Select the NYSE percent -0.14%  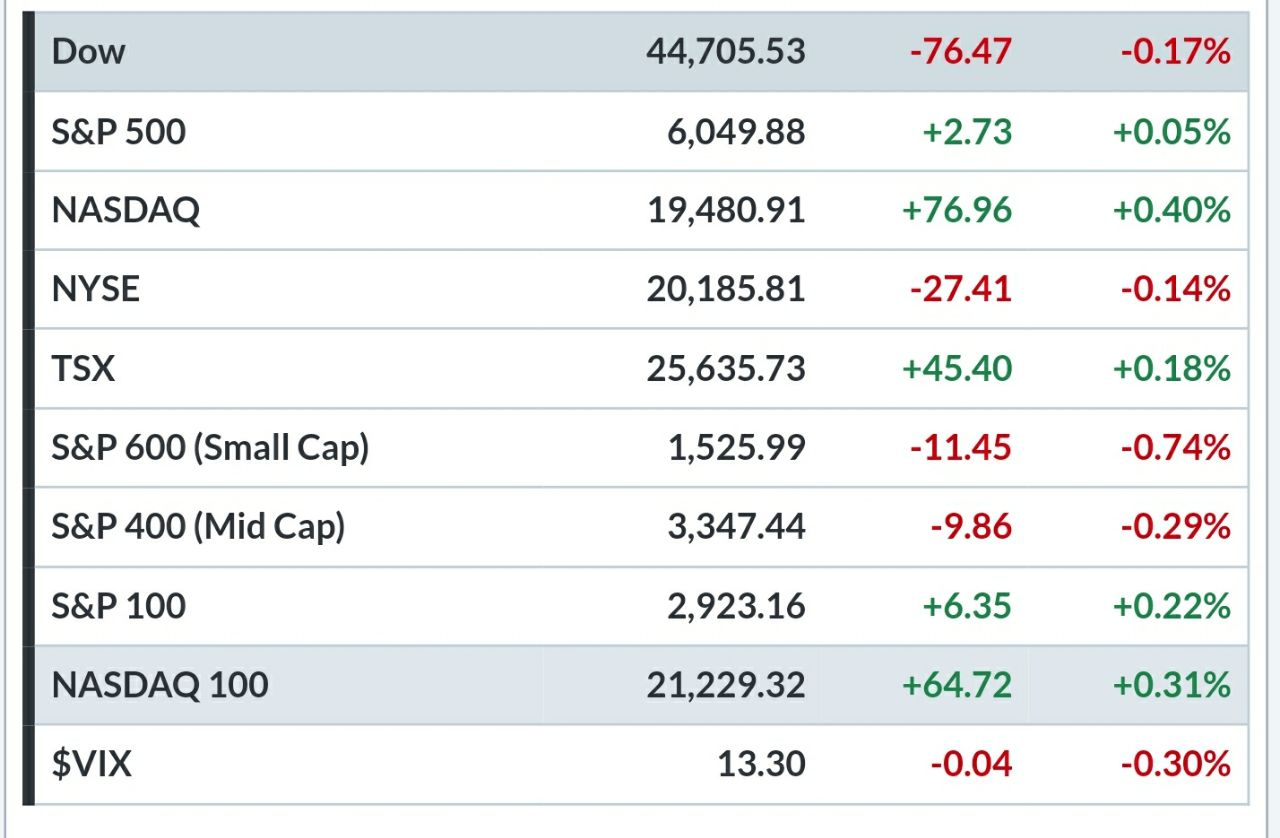(1176, 289)
